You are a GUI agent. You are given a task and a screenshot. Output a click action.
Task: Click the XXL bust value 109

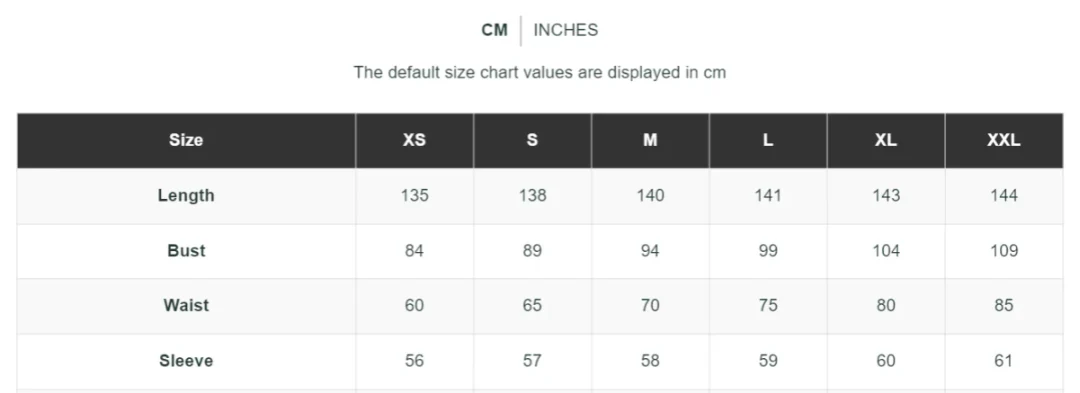[1004, 251]
